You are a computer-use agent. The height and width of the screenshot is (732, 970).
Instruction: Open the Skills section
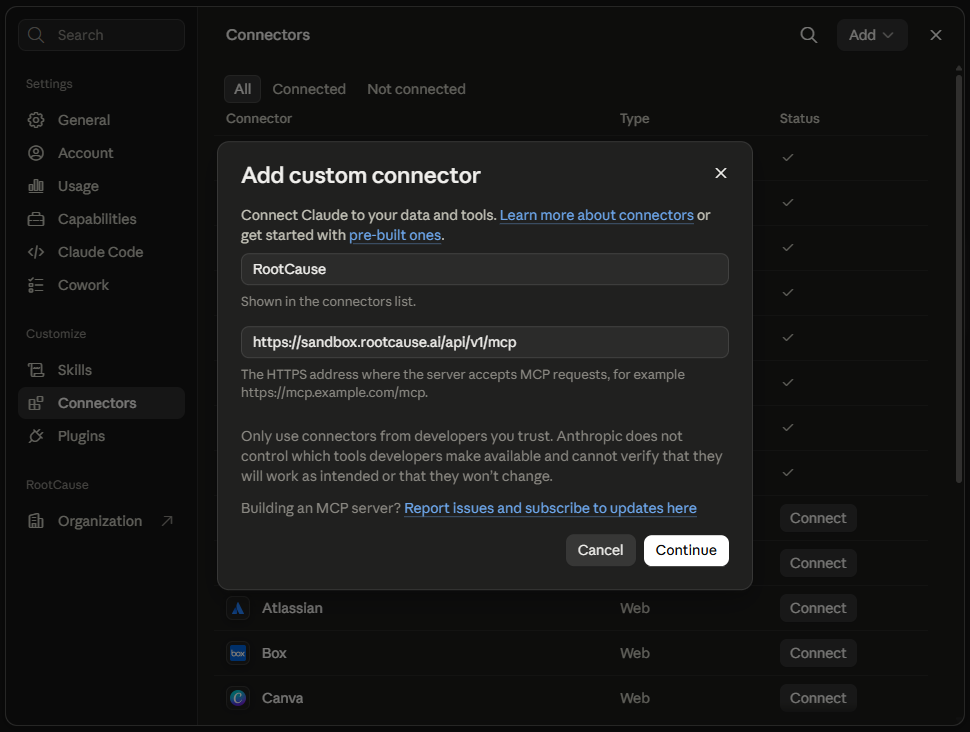101,370
